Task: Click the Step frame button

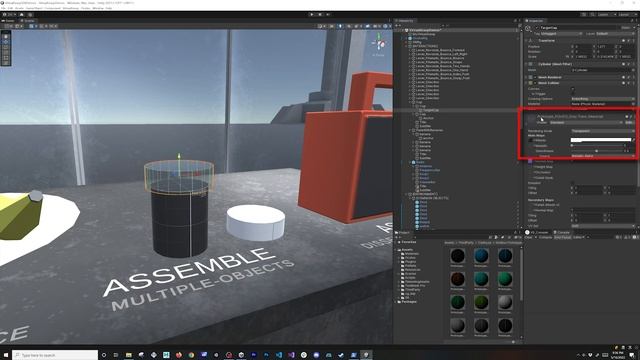Action: coord(328,14)
